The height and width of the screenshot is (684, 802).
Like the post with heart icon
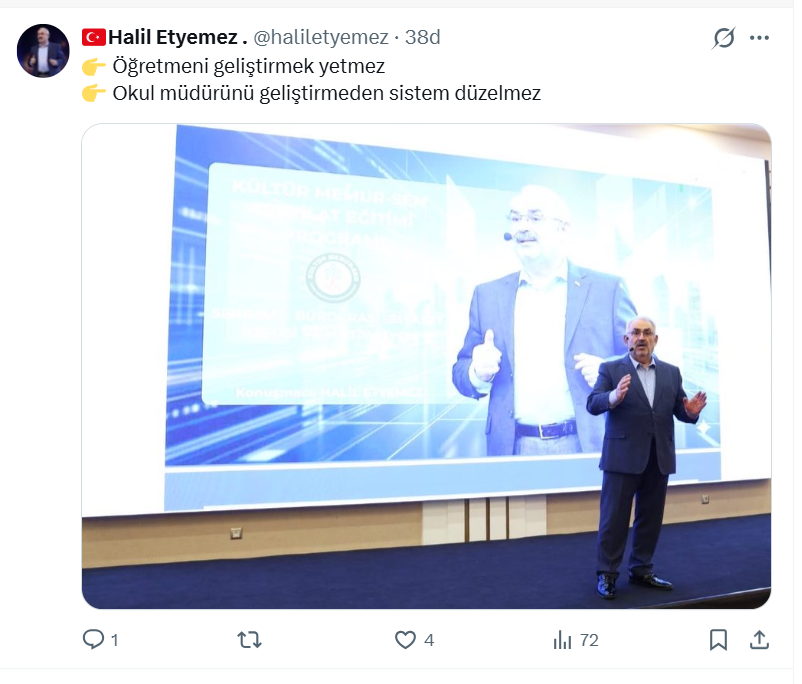click(405, 639)
